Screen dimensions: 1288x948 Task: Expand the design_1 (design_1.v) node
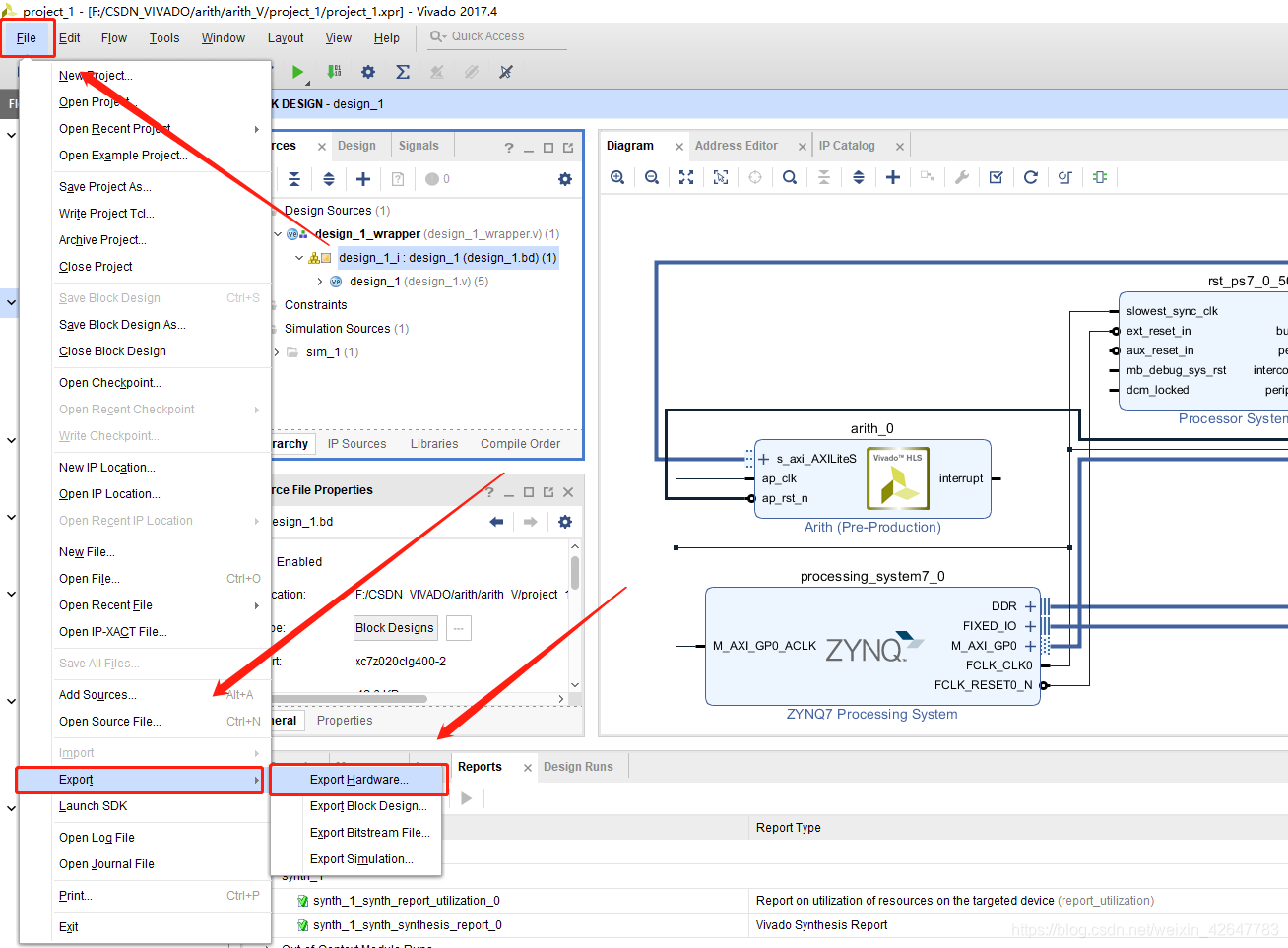tap(320, 282)
